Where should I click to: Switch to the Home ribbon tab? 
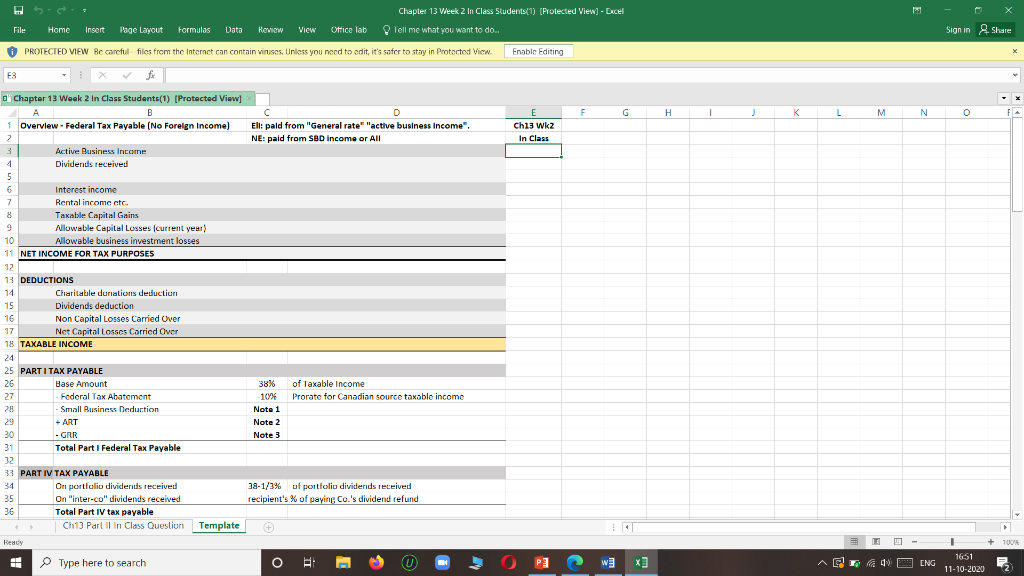pyautogui.click(x=59, y=30)
